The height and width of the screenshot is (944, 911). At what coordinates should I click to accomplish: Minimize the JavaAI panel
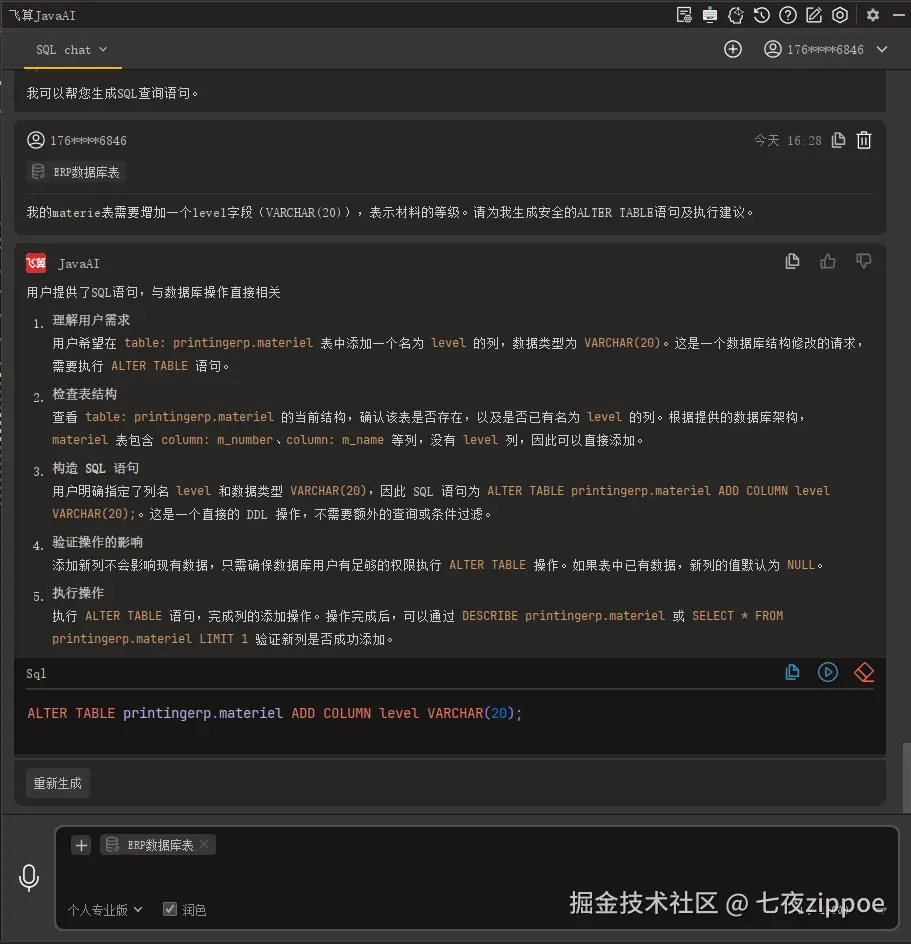pyautogui.click(x=900, y=15)
